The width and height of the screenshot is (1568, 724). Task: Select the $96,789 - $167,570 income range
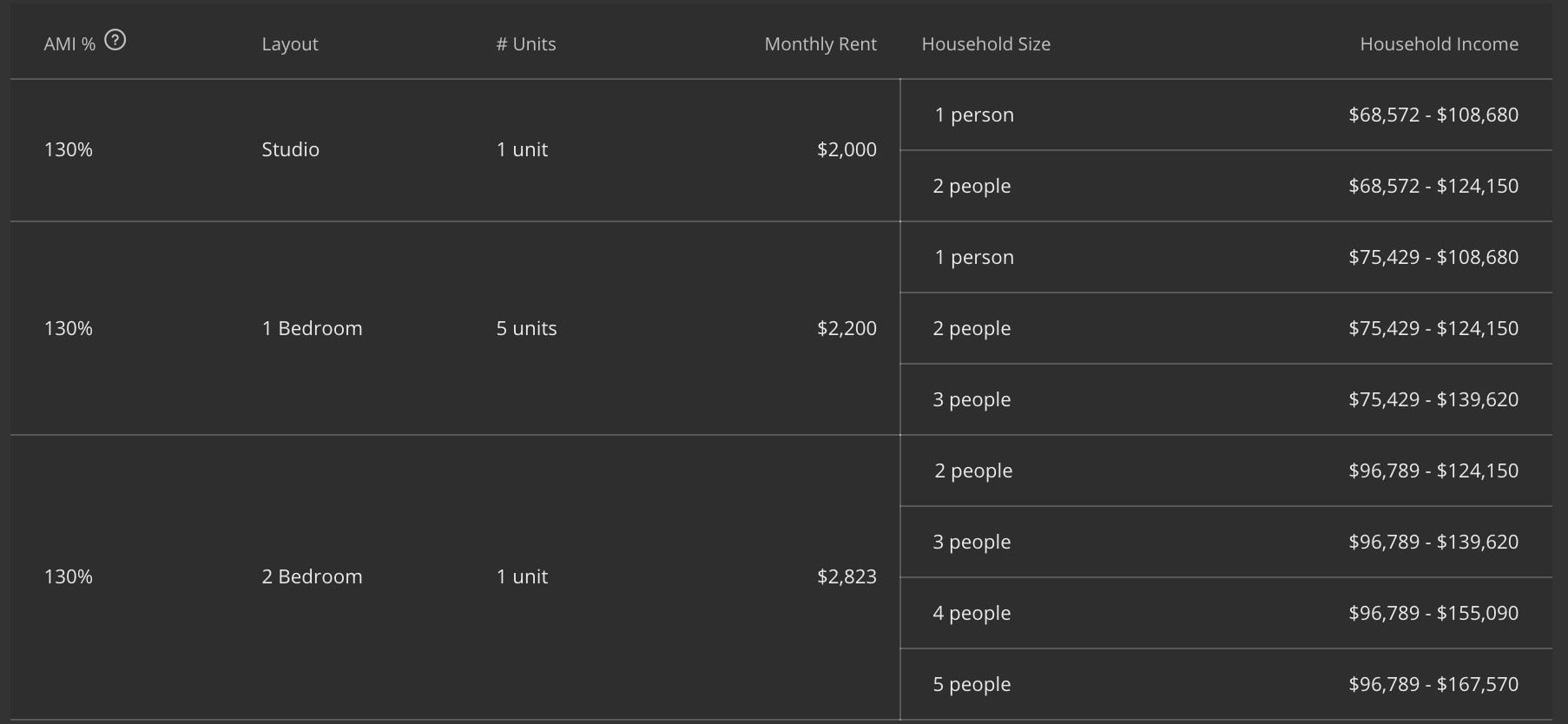[1433, 684]
